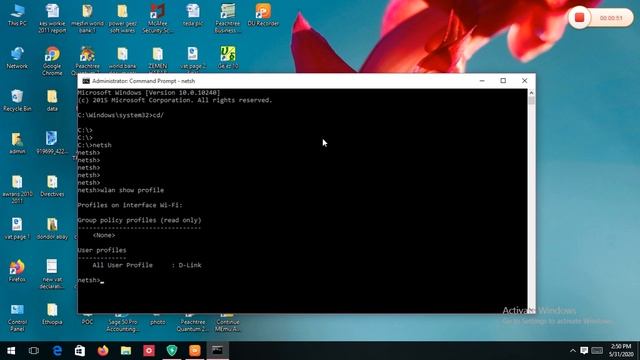Open the 'mesfin world bank 1' file
This screenshot has width=640, height=360.
(x=87, y=18)
